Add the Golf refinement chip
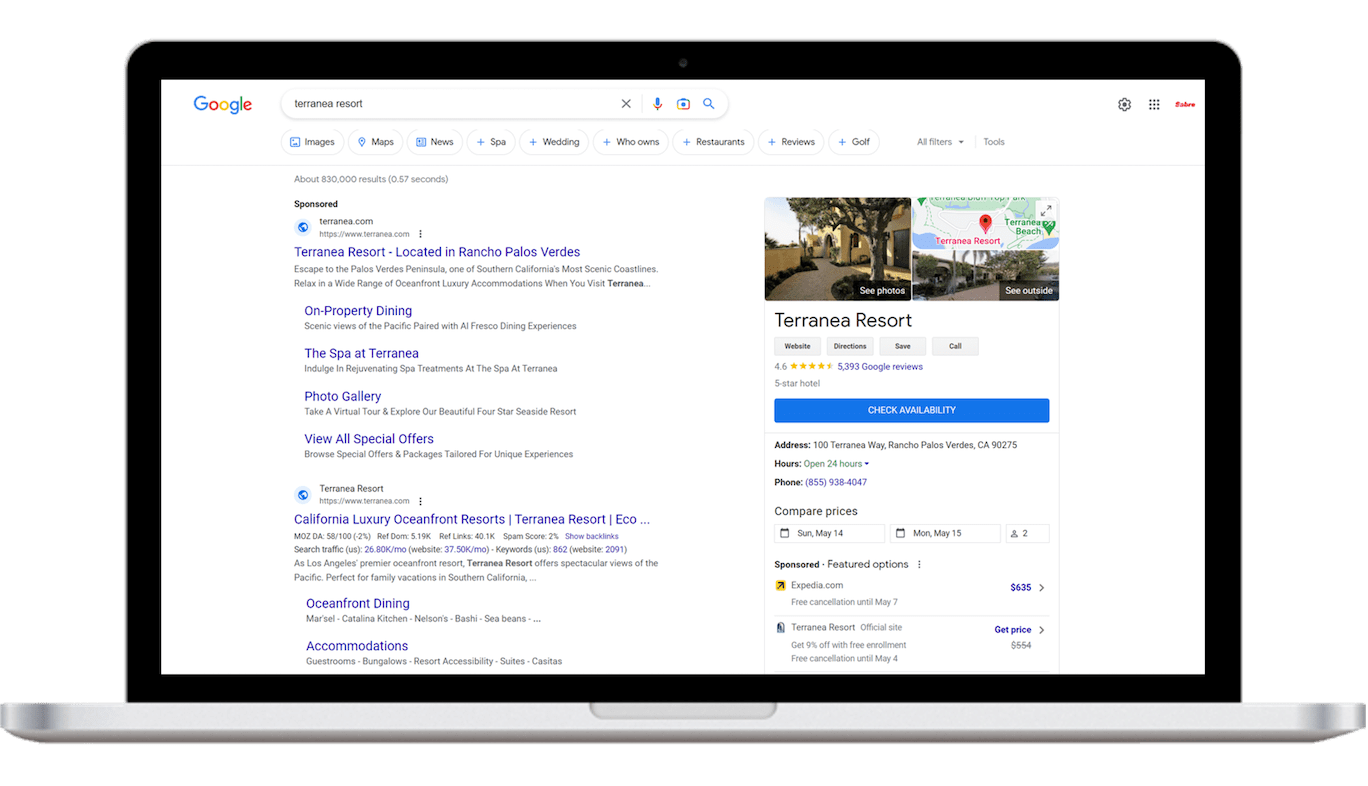1368x786 pixels. point(853,142)
